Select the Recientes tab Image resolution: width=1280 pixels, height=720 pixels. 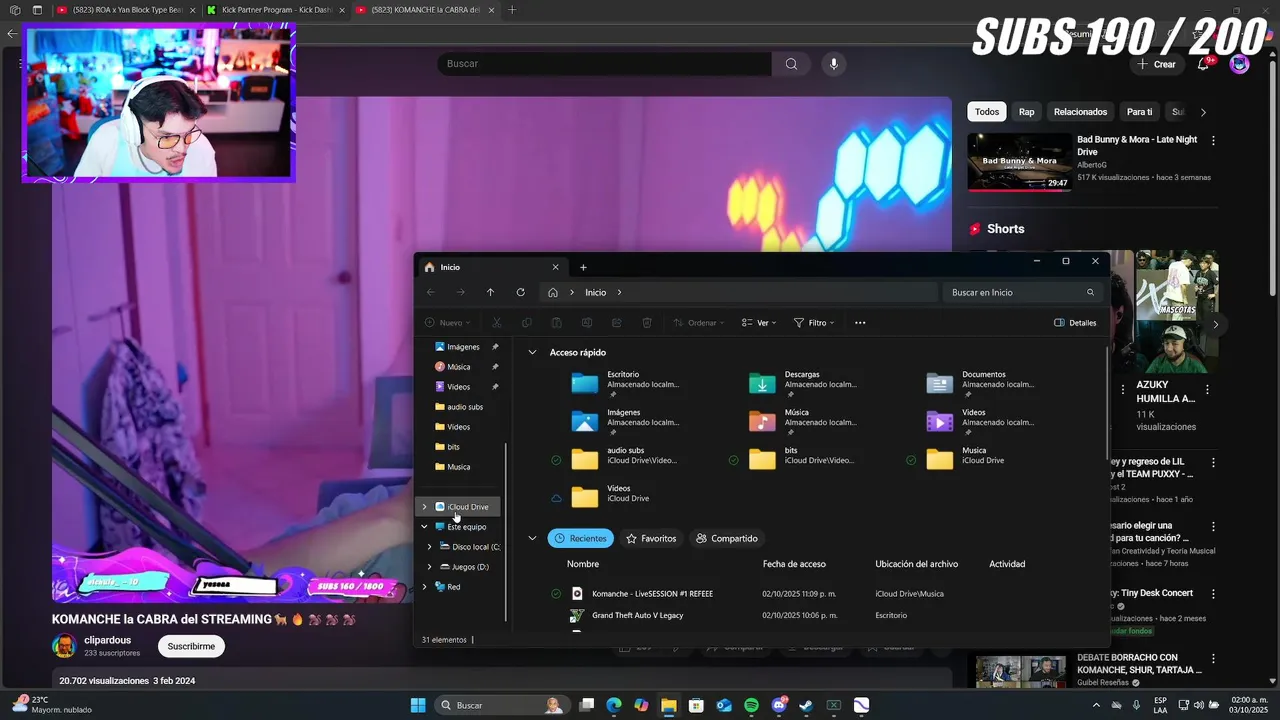pos(581,538)
